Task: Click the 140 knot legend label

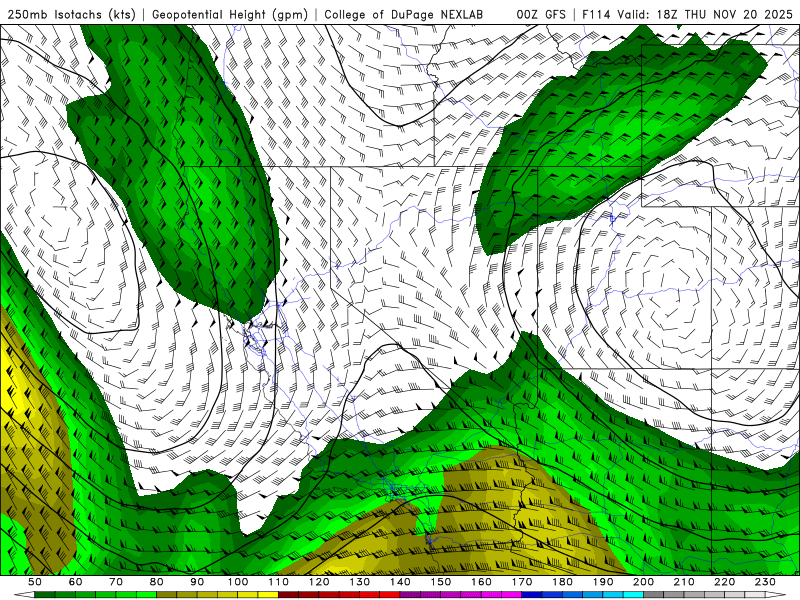Action: tap(400, 582)
